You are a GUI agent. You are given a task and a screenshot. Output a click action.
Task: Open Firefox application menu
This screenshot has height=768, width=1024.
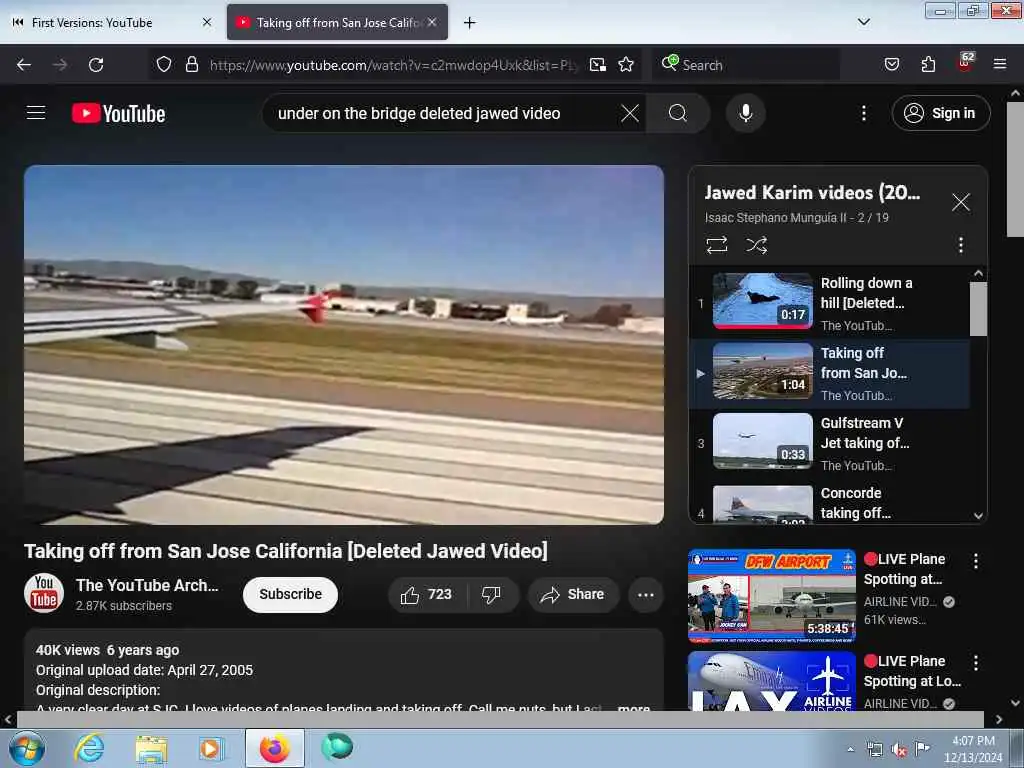(999, 65)
